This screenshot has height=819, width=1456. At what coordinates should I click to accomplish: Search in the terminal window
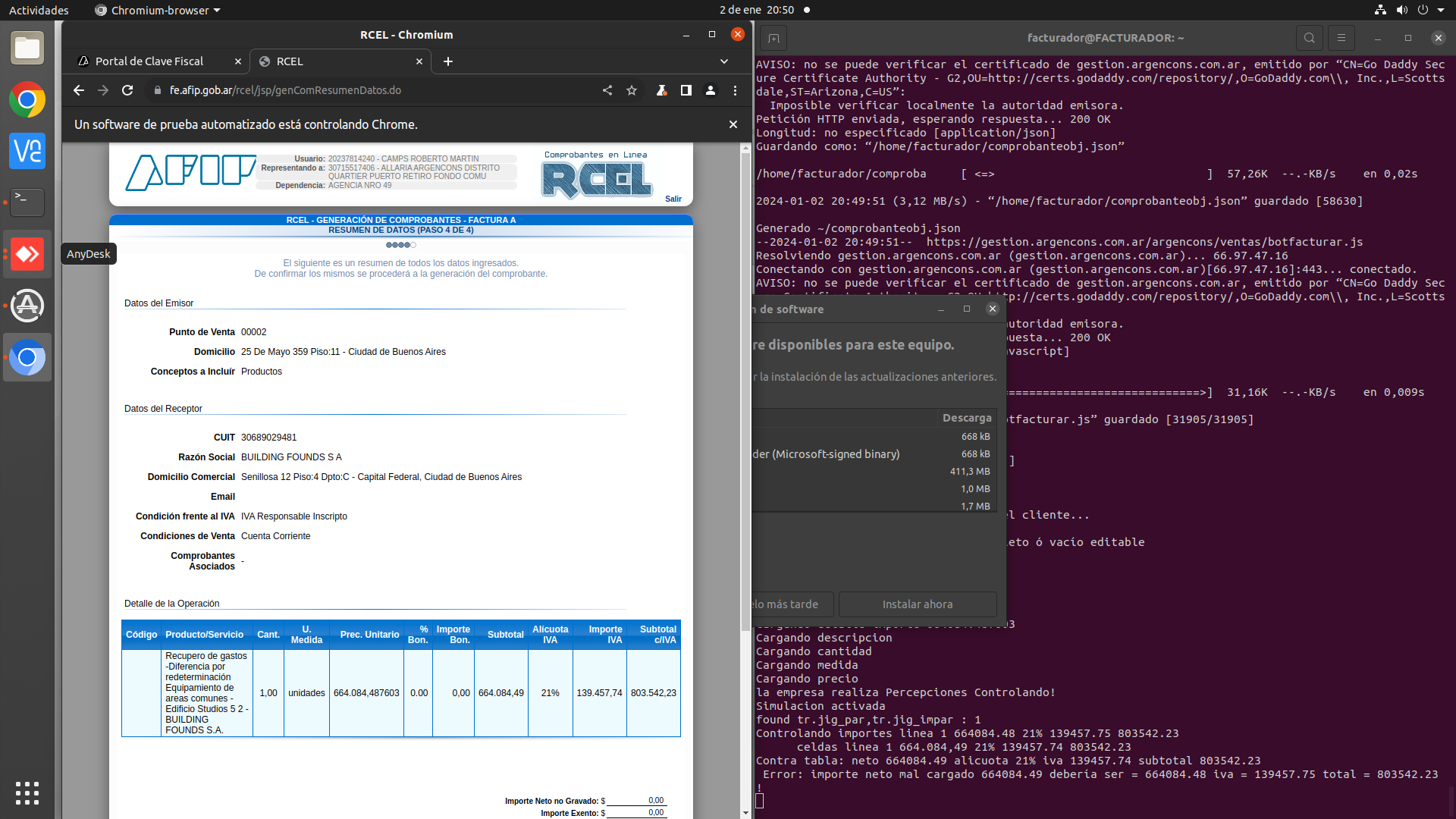[1310, 38]
